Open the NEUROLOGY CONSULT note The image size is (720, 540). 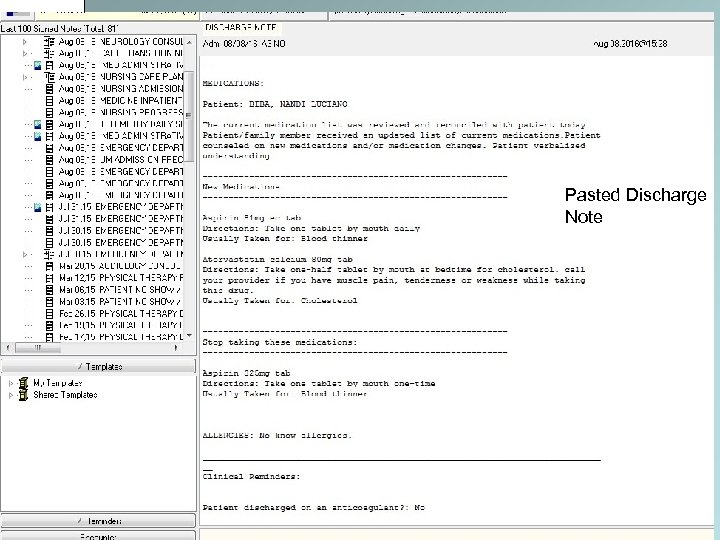(121, 42)
